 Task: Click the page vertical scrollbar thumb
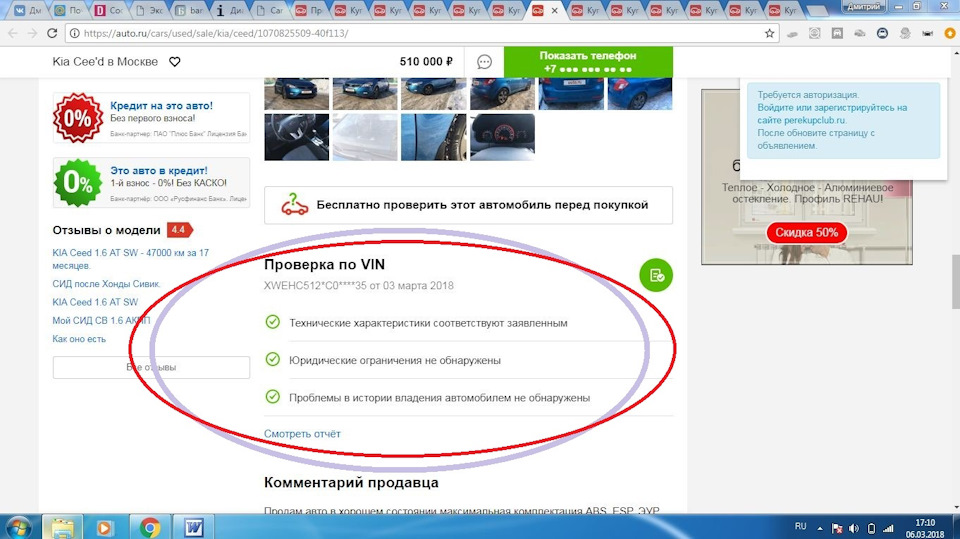[x=955, y=282]
